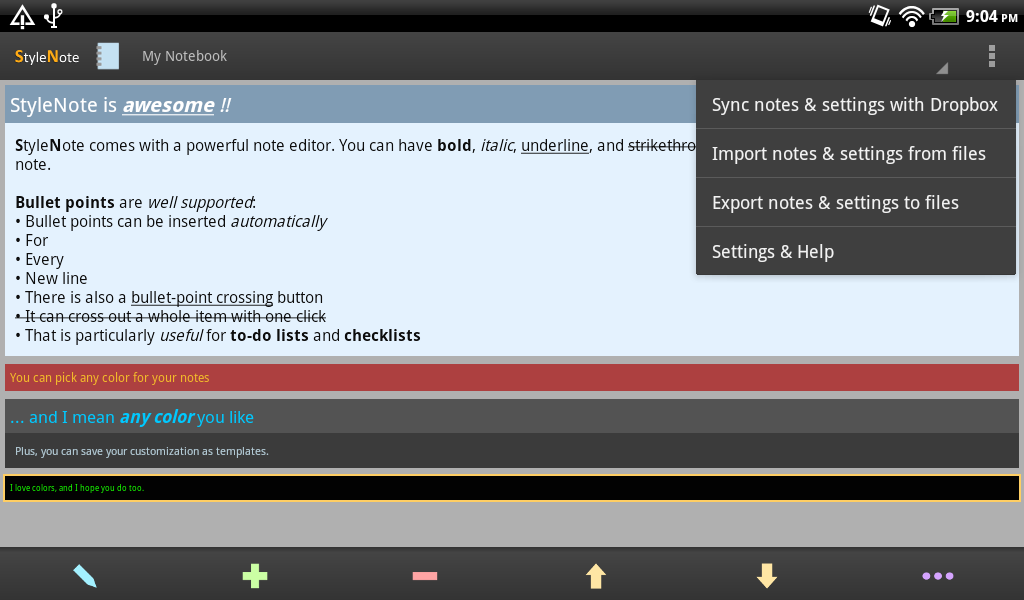Viewport: 1024px width, 600px height.
Task: Move note down with the down arrow
Action: (x=767, y=576)
